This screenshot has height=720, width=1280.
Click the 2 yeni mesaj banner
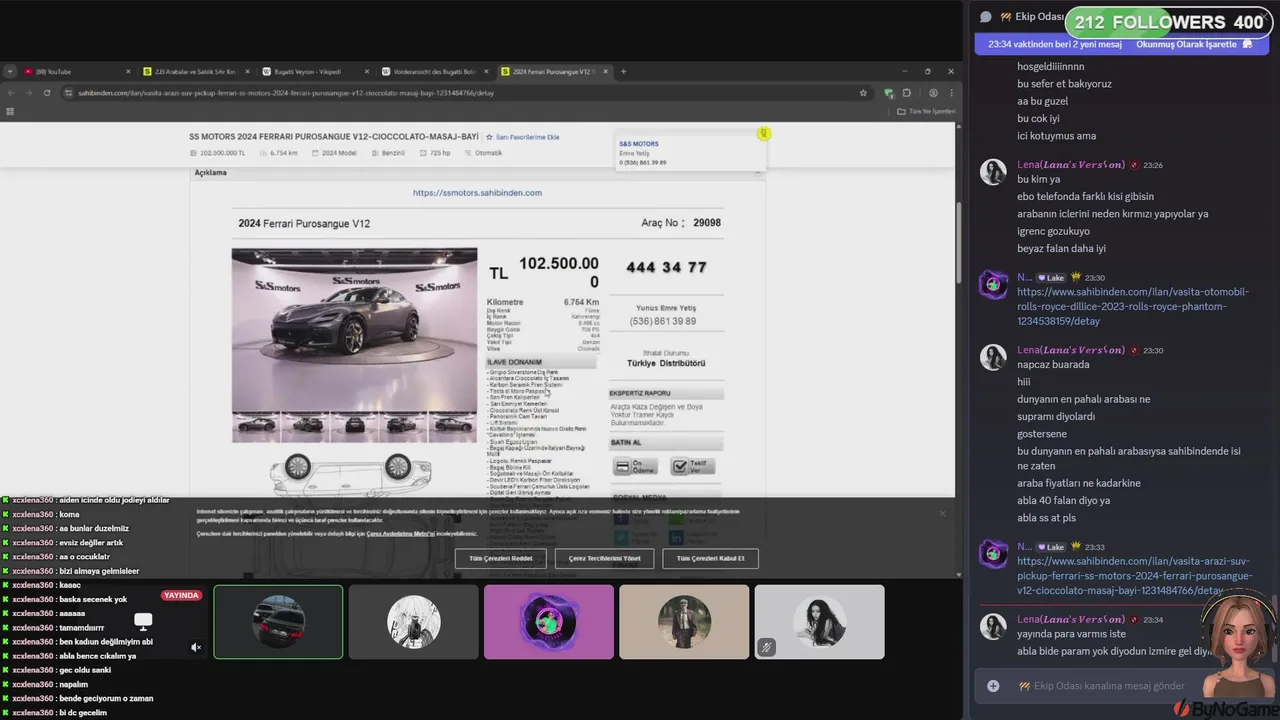[1055, 44]
